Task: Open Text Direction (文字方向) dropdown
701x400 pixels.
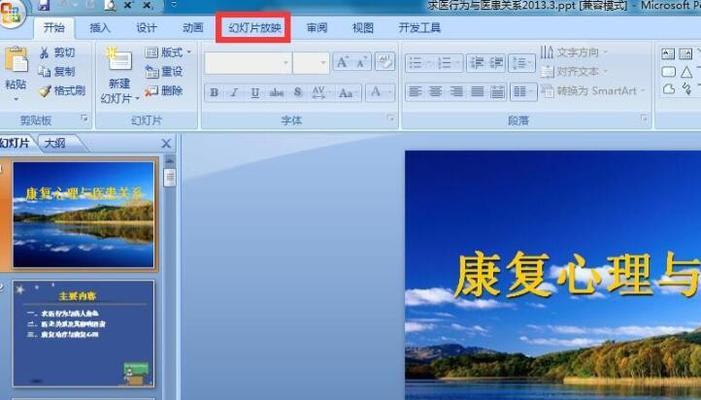Action: click(575, 52)
